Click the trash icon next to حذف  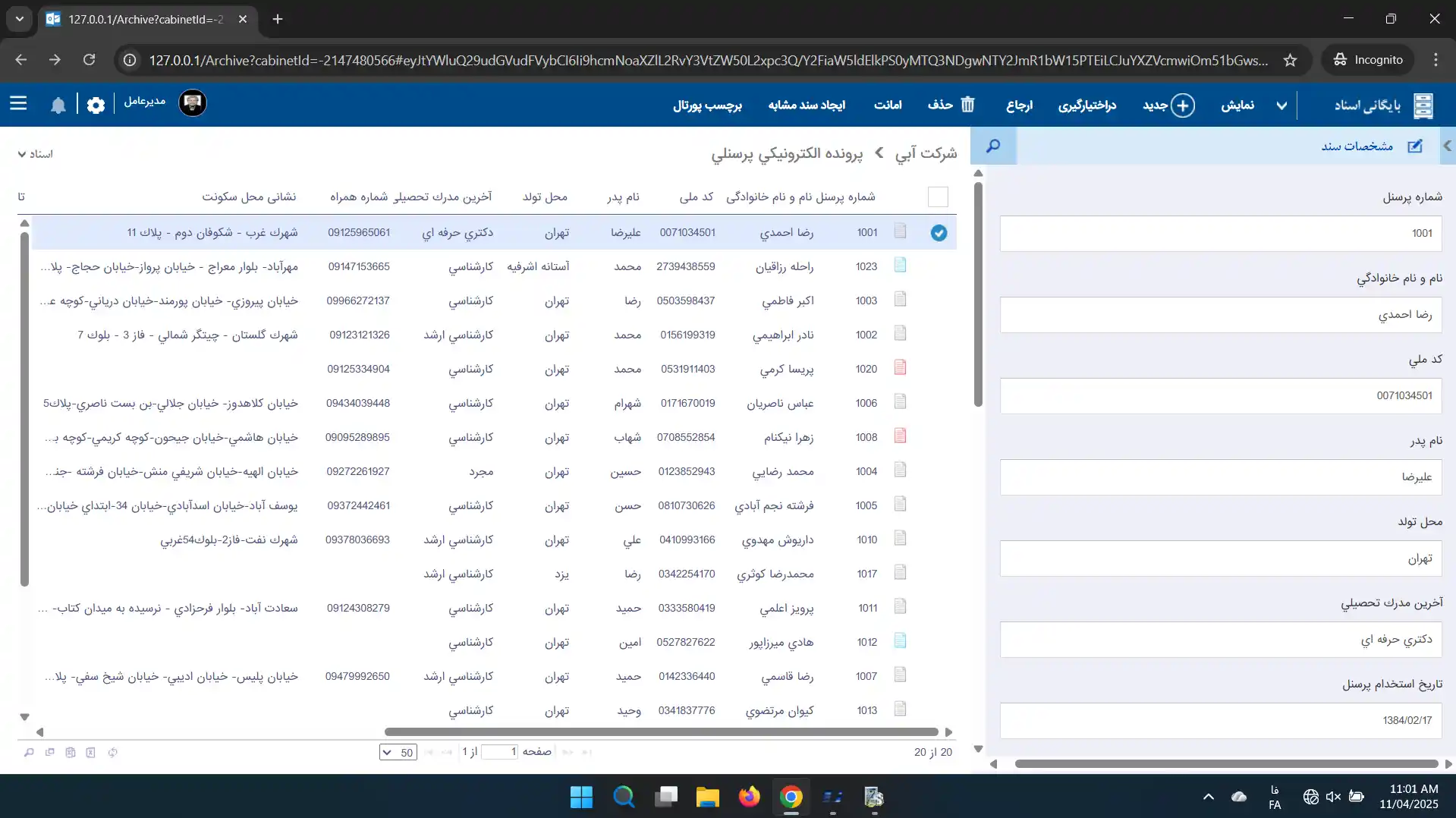coord(967,105)
